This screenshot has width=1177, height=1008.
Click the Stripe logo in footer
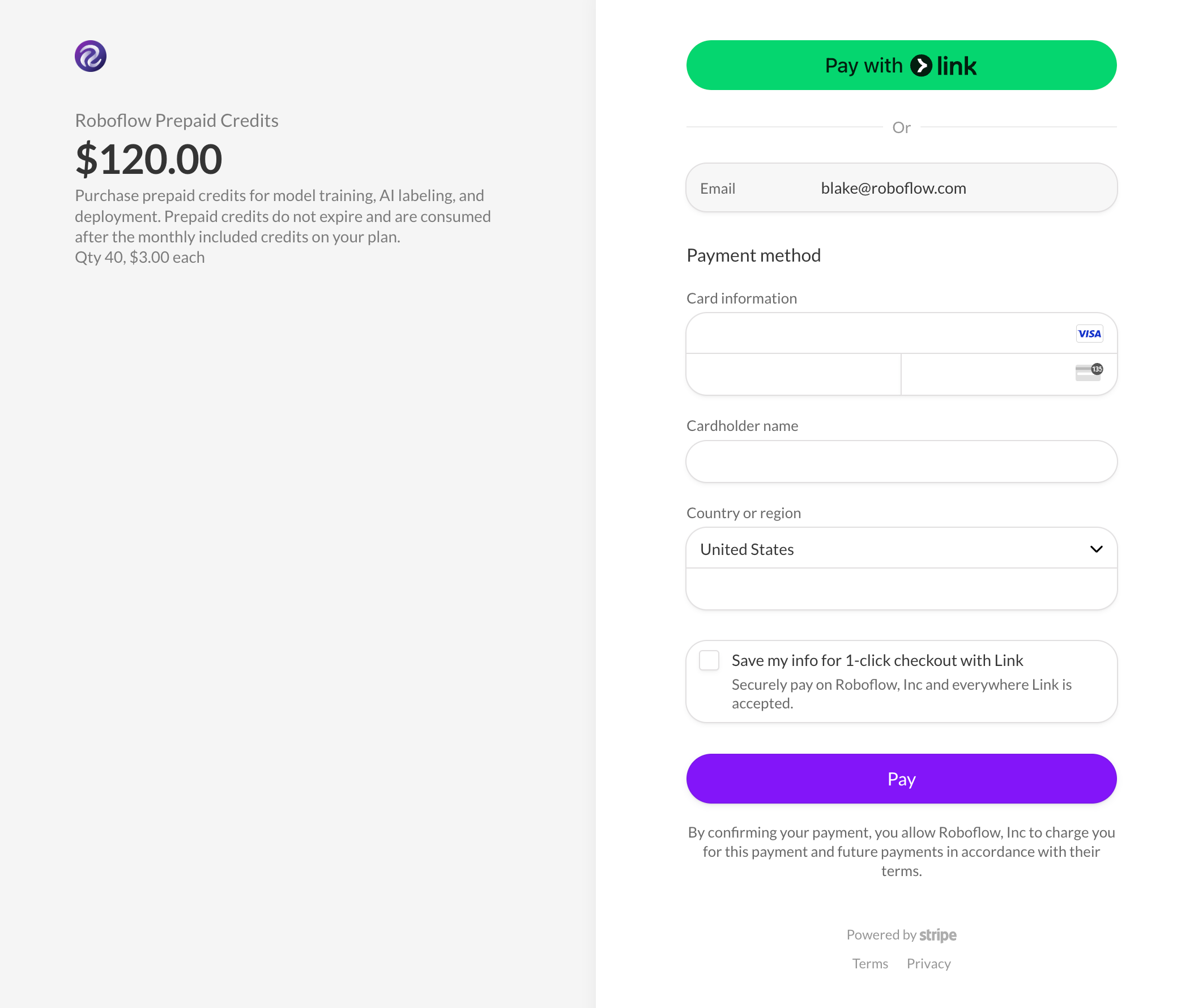[x=937, y=935]
